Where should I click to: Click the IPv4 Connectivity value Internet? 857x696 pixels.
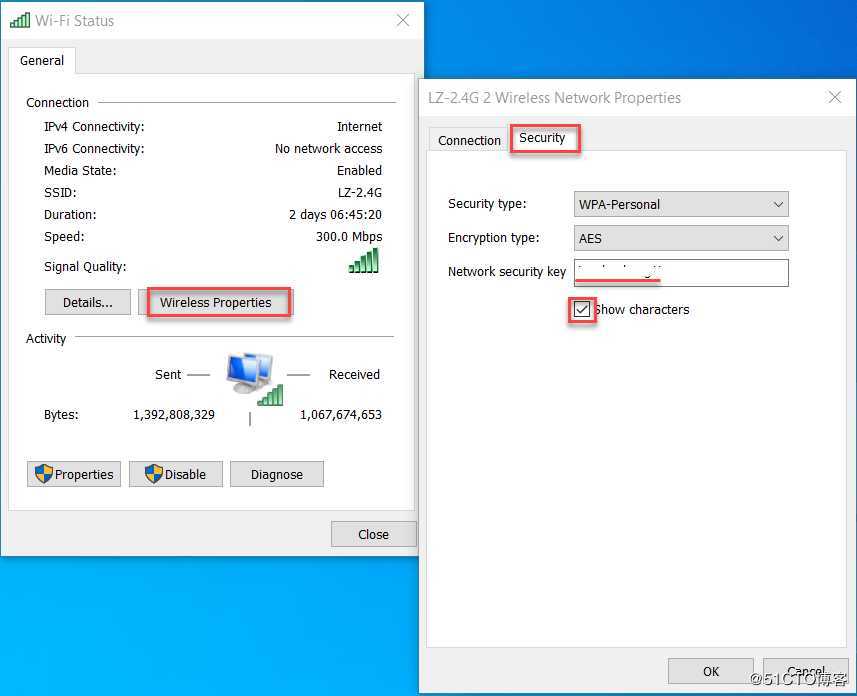pyautogui.click(x=359, y=126)
